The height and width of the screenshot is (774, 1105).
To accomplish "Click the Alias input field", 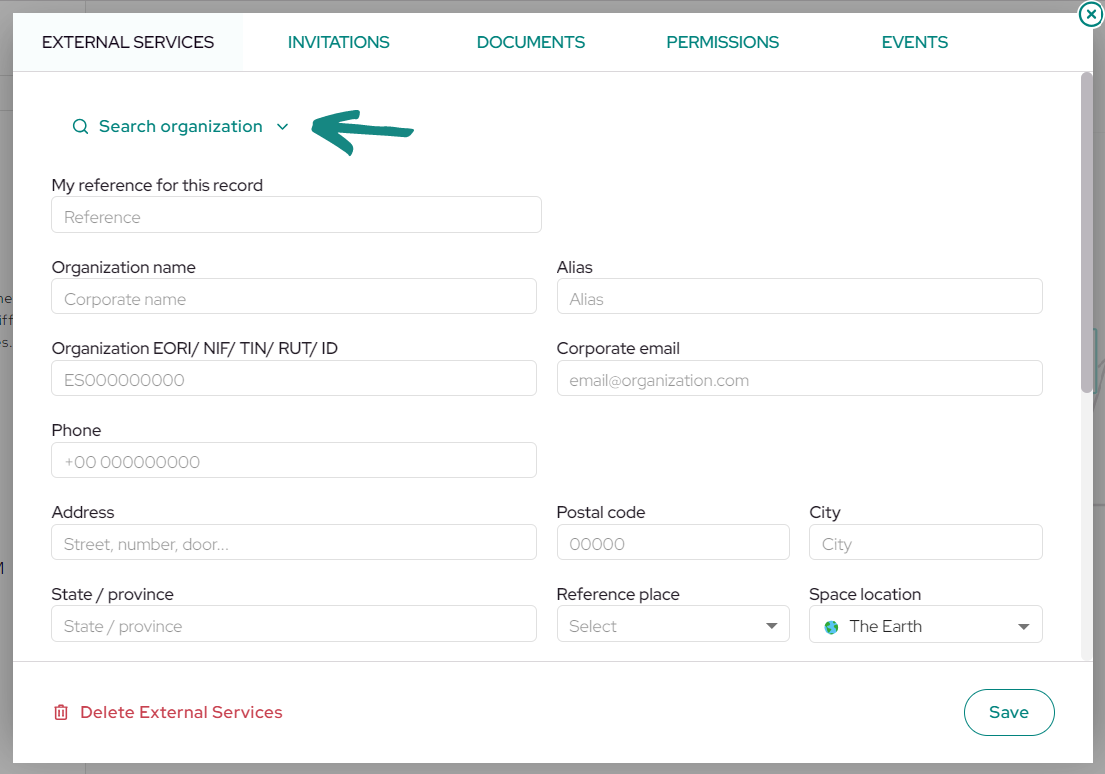I will [x=800, y=297].
